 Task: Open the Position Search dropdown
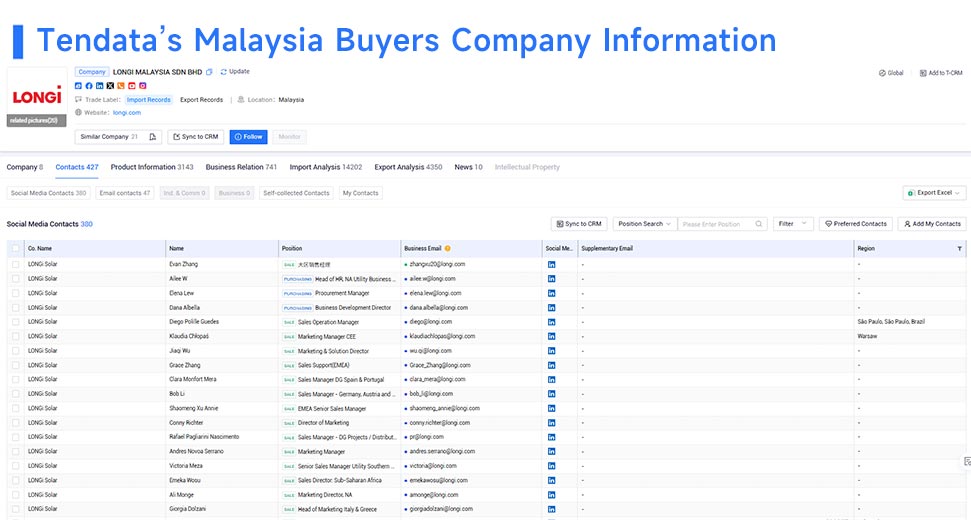click(645, 224)
